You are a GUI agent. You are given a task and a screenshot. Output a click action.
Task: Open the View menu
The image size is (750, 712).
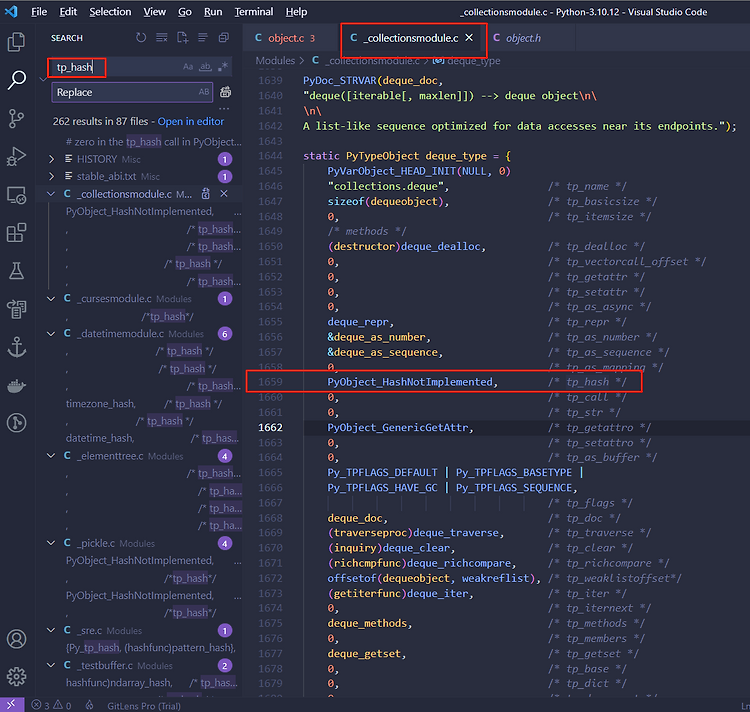(x=154, y=11)
